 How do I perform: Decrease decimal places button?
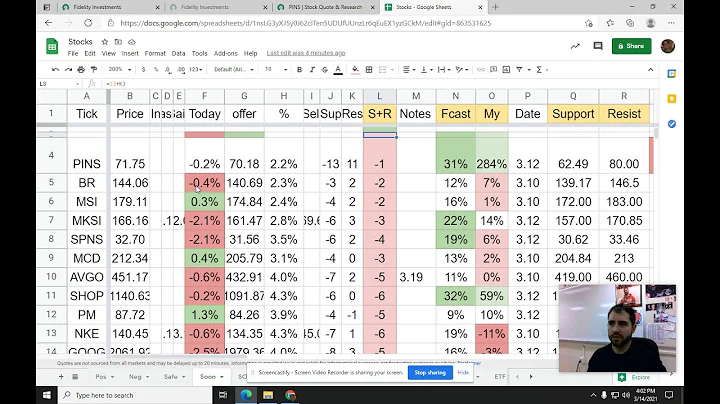pos(168,70)
